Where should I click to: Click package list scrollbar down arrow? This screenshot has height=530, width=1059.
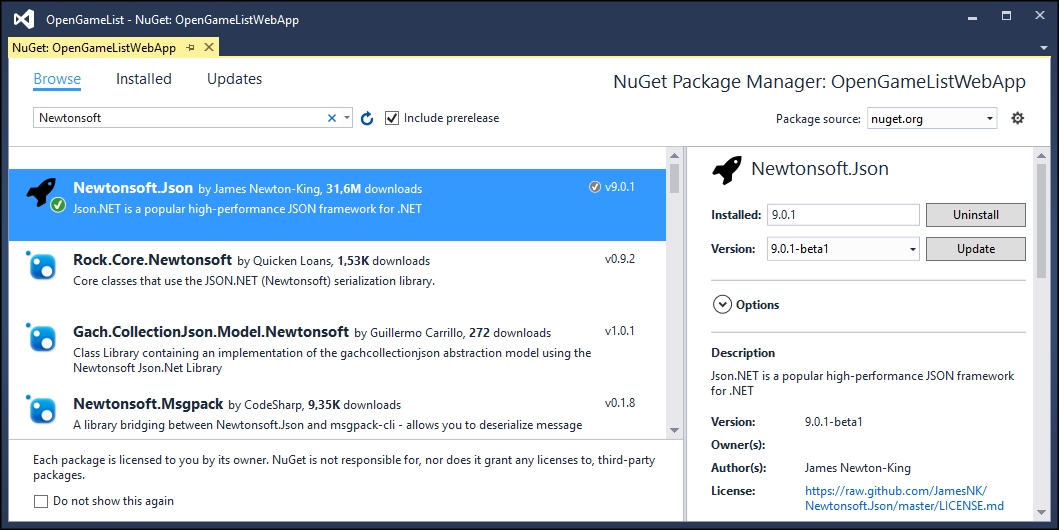674,430
